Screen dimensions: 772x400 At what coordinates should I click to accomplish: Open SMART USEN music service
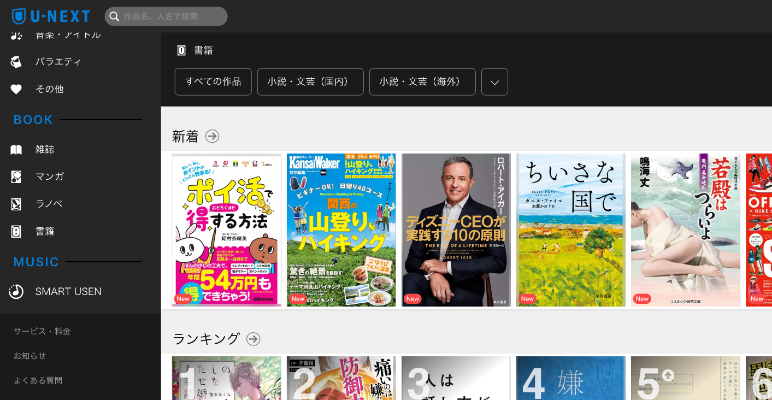coord(68,292)
